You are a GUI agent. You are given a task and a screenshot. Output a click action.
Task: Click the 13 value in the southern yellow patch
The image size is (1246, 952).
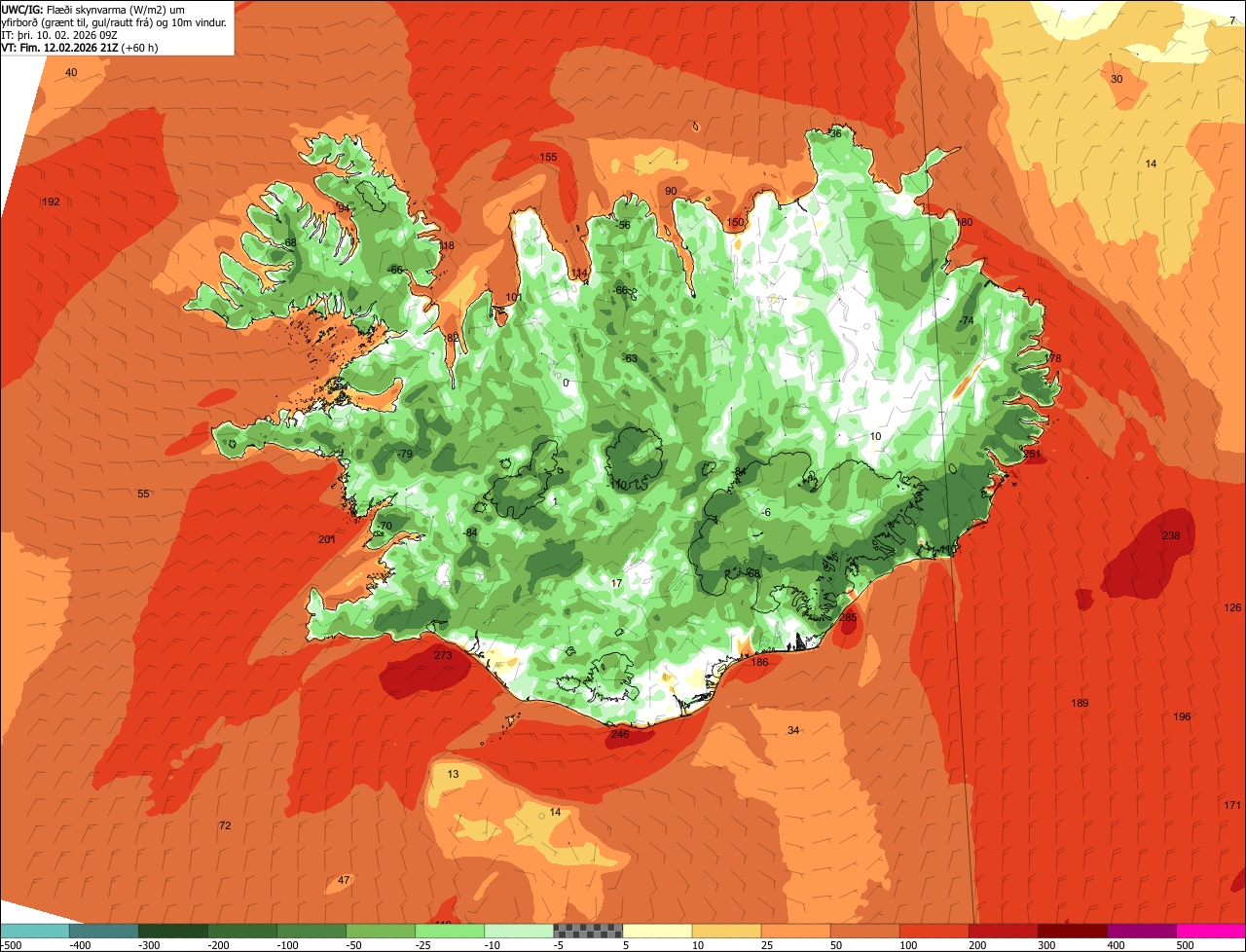[x=453, y=774]
